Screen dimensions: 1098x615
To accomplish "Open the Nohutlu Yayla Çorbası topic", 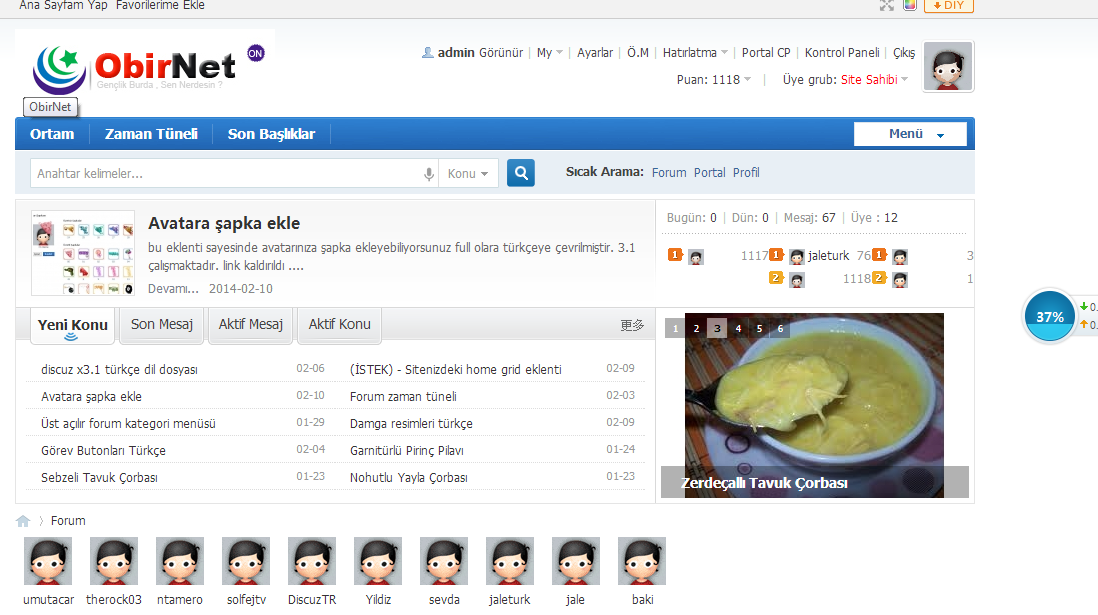I will tap(409, 478).
